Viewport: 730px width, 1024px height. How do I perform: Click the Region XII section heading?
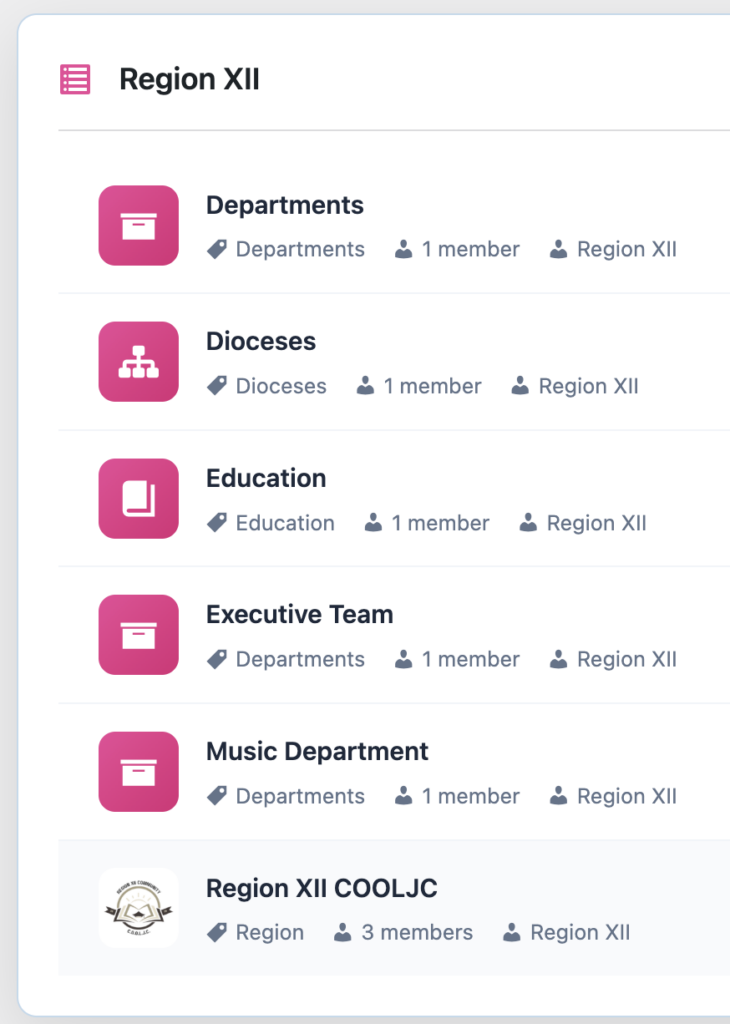189,79
